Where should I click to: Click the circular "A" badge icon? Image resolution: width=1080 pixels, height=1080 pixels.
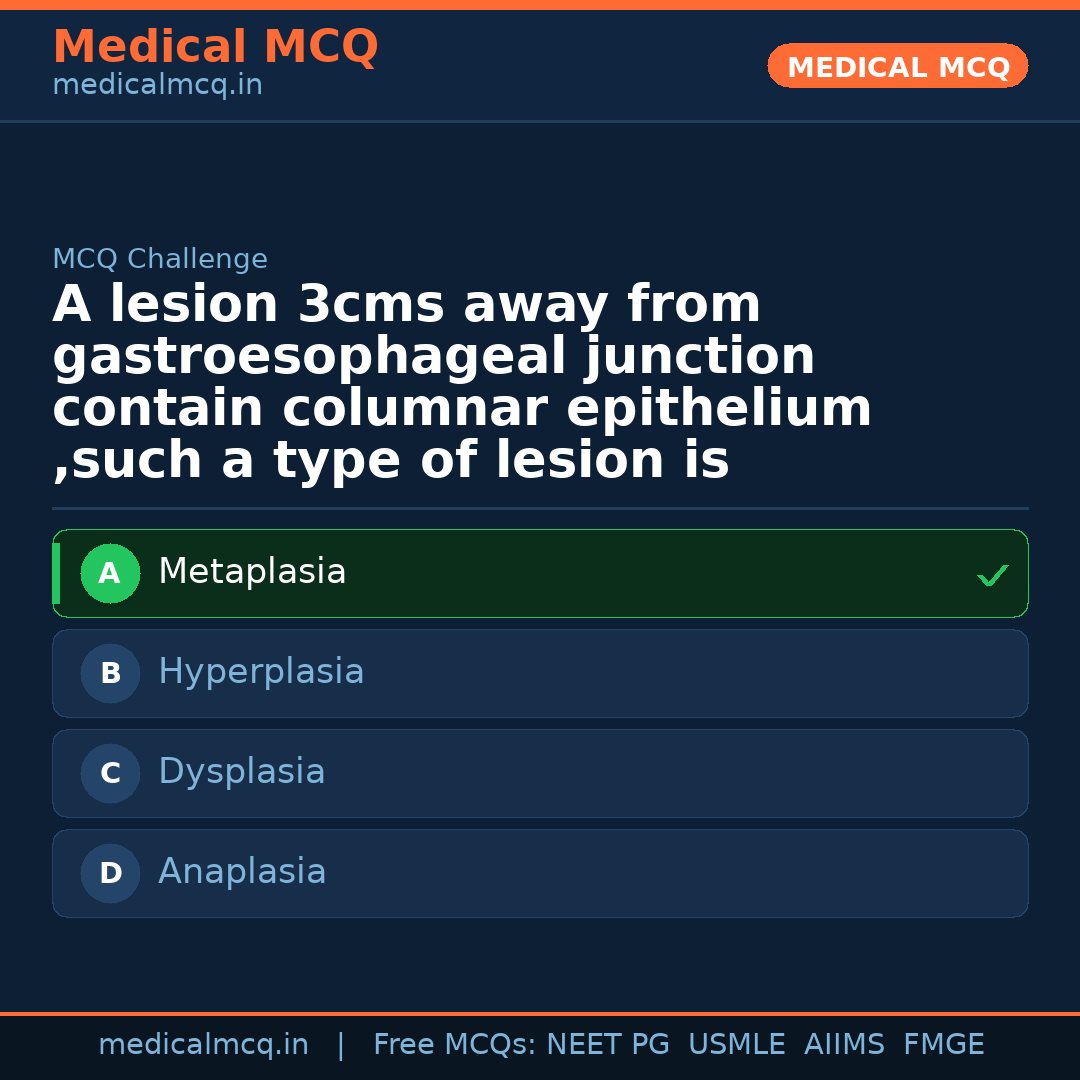[x=110, y=573]
